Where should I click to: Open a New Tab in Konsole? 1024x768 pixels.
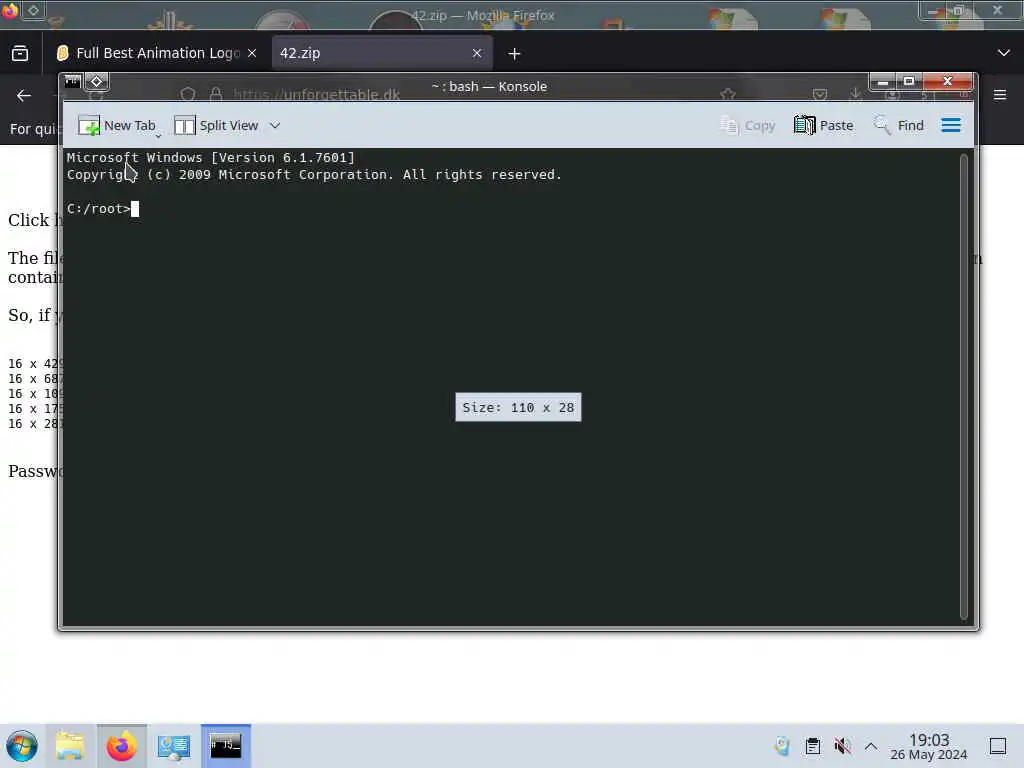(x=118, y=125)
